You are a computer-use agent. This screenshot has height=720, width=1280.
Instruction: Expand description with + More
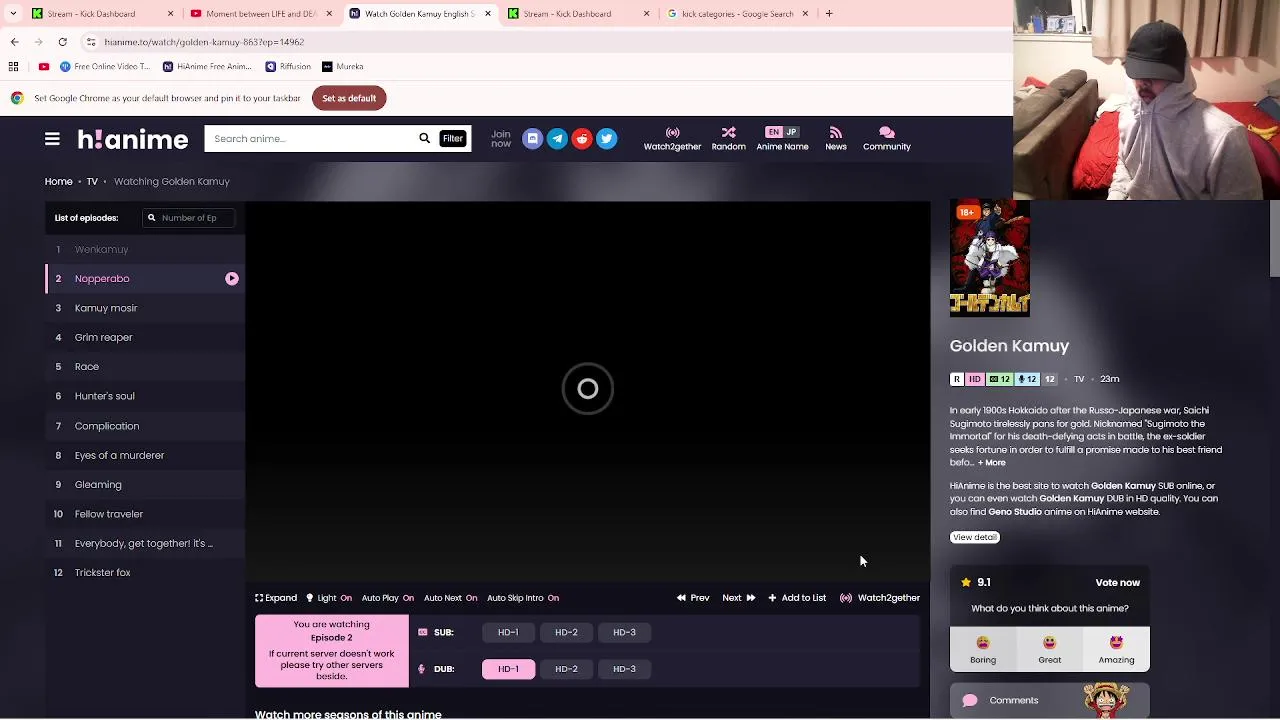point(992,463)
